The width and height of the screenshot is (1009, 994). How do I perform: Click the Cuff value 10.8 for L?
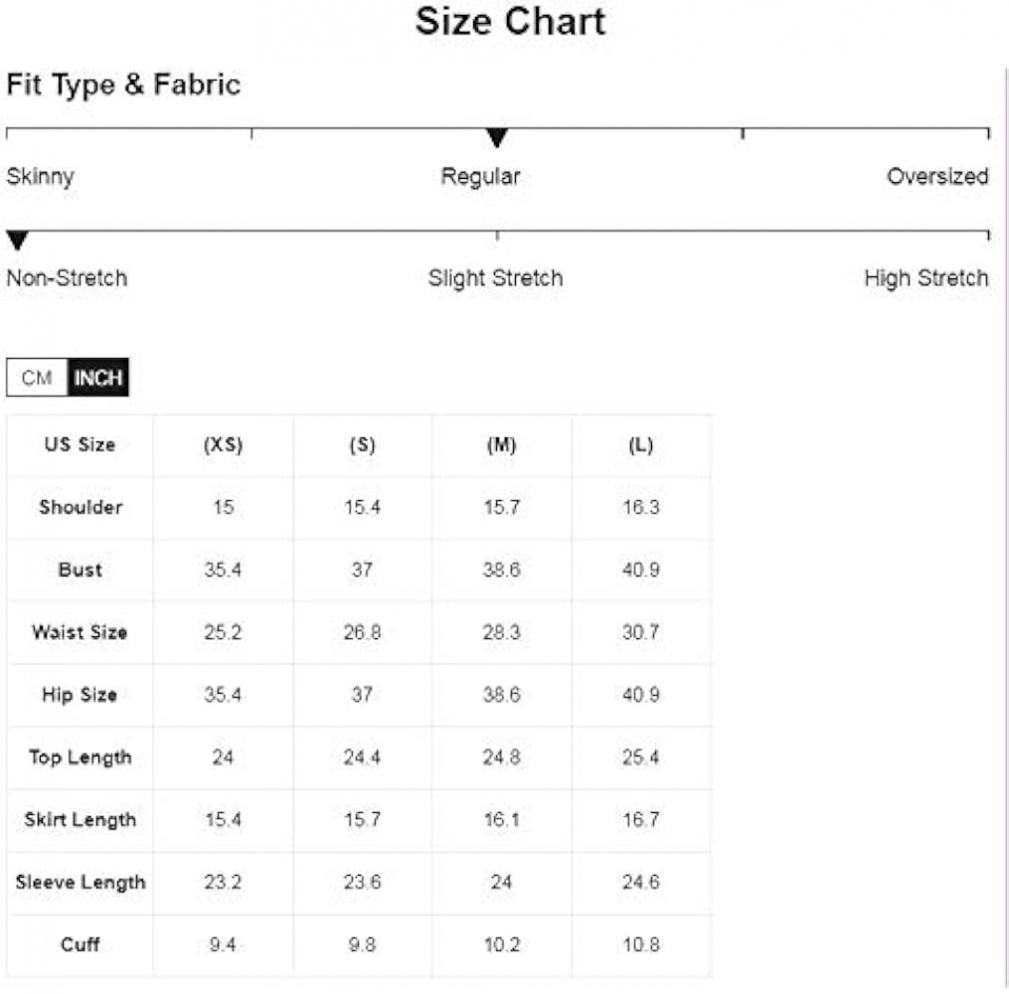641,944
